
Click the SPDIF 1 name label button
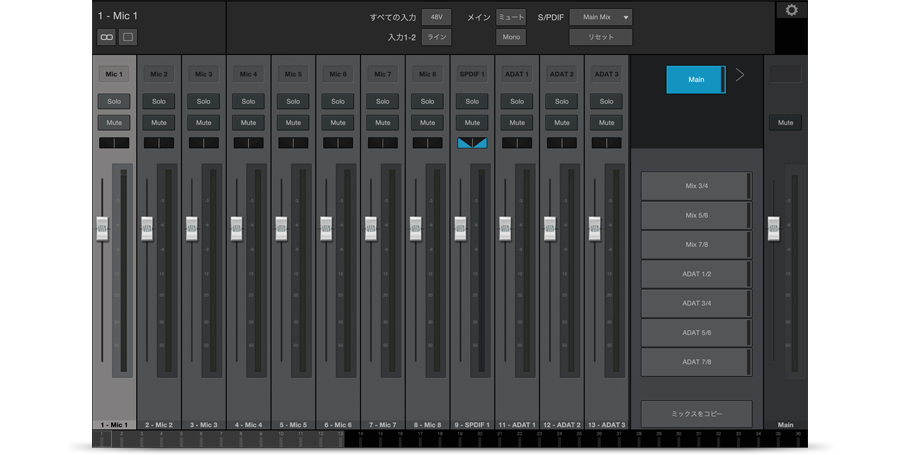point(472,74)
